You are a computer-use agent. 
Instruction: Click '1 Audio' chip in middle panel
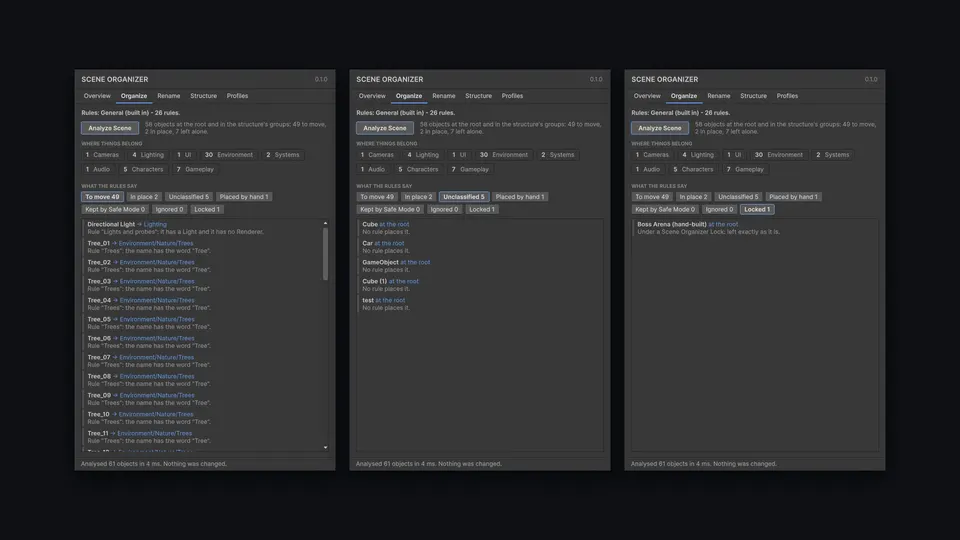[x=373, y=169]
